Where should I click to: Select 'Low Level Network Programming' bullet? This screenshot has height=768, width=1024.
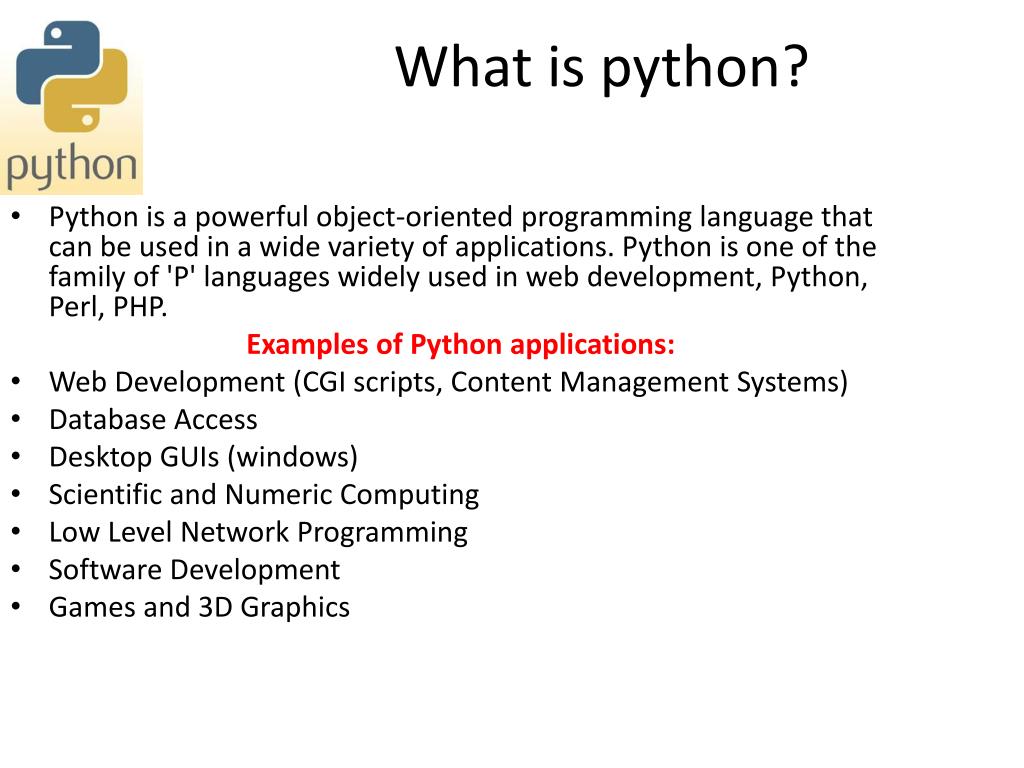coord(258,532)
